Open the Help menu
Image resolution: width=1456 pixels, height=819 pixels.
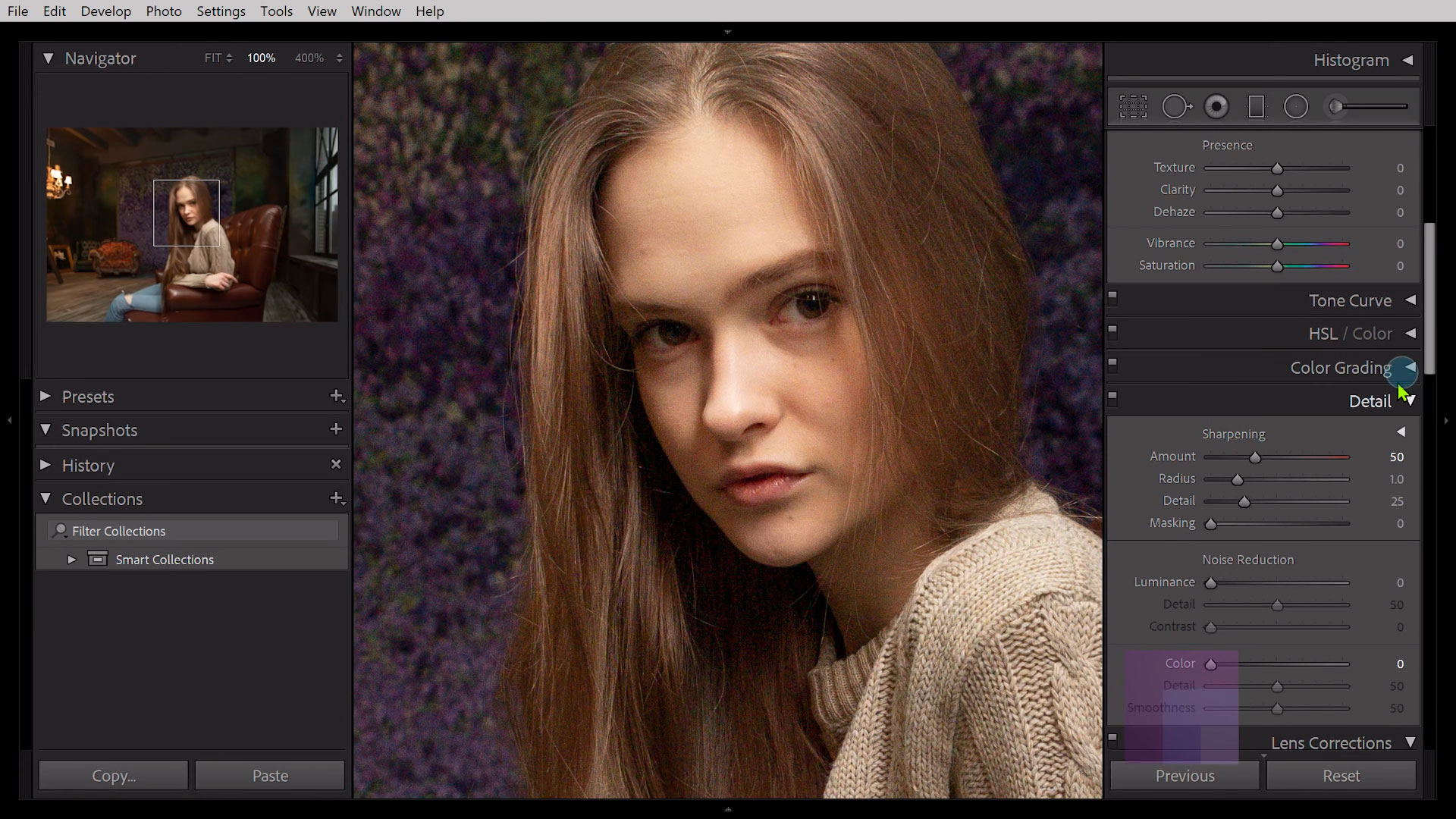point(430,11)
